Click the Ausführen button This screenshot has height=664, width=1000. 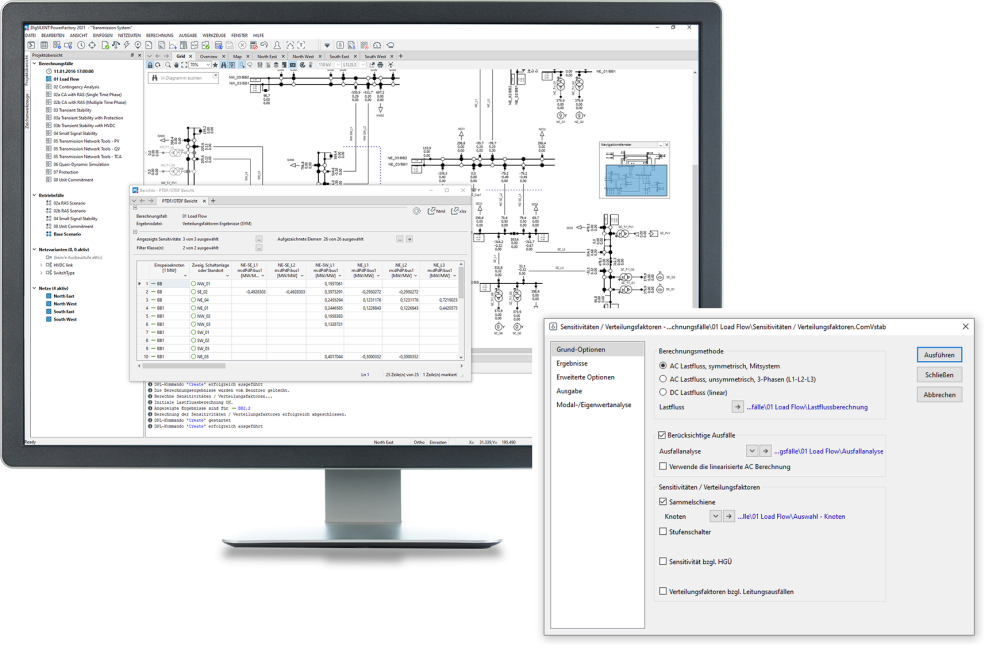click(939, 355)
